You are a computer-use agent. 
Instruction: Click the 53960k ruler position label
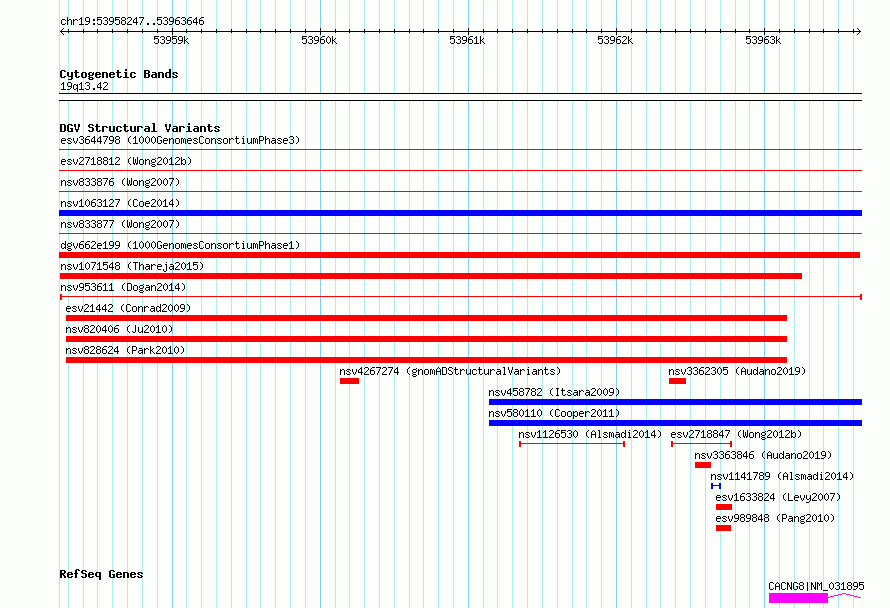point(319,40)
